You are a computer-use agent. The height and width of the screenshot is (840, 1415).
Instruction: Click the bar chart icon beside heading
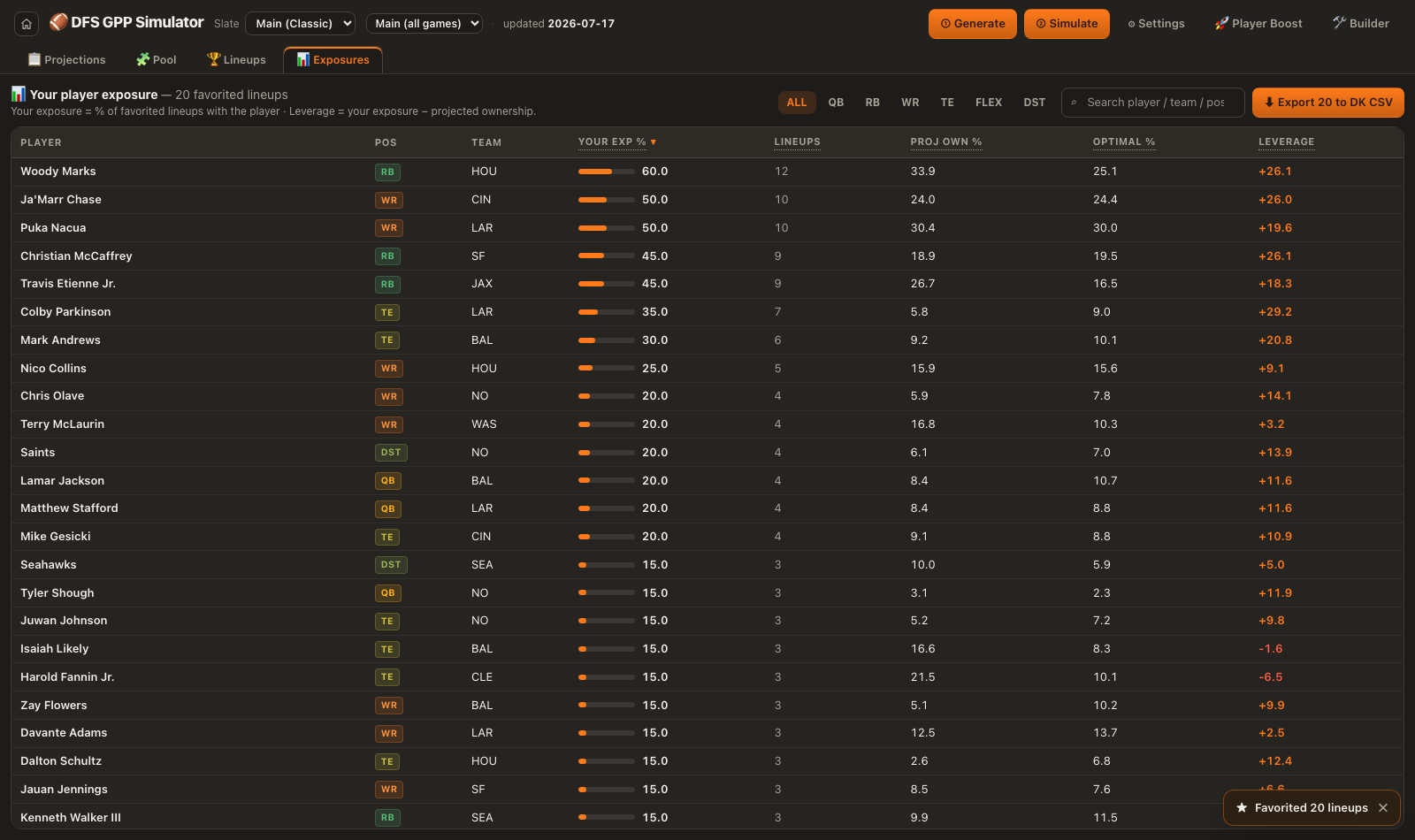(x=18, y=94)
